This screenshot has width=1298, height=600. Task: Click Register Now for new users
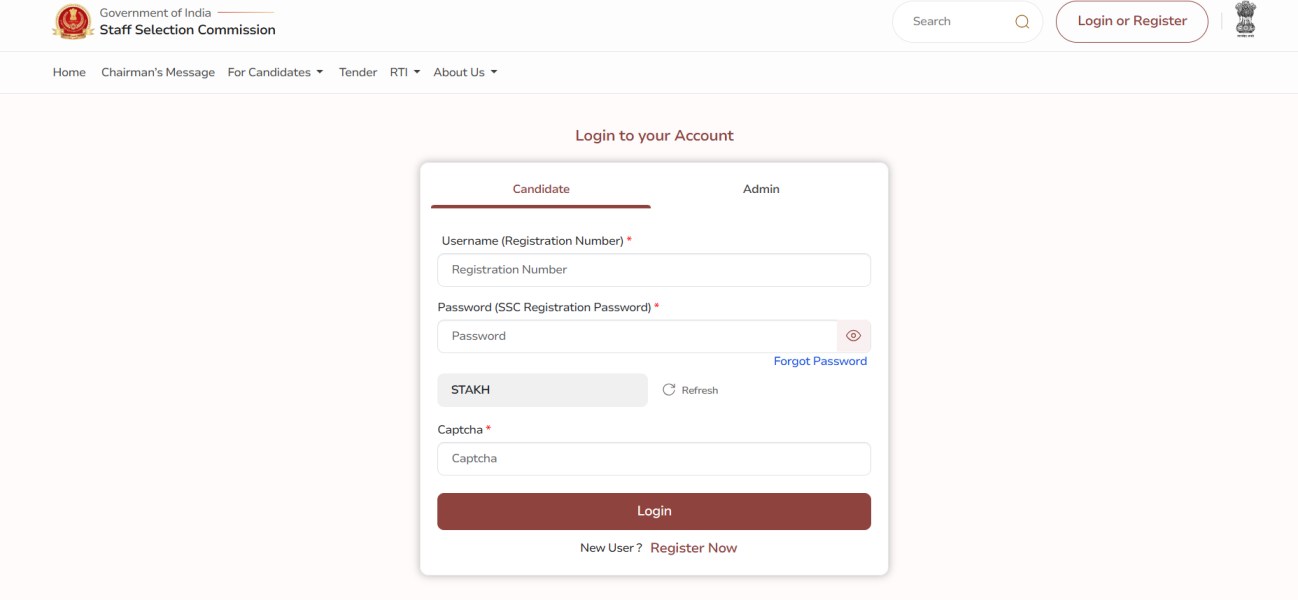(x=694, y=547)
